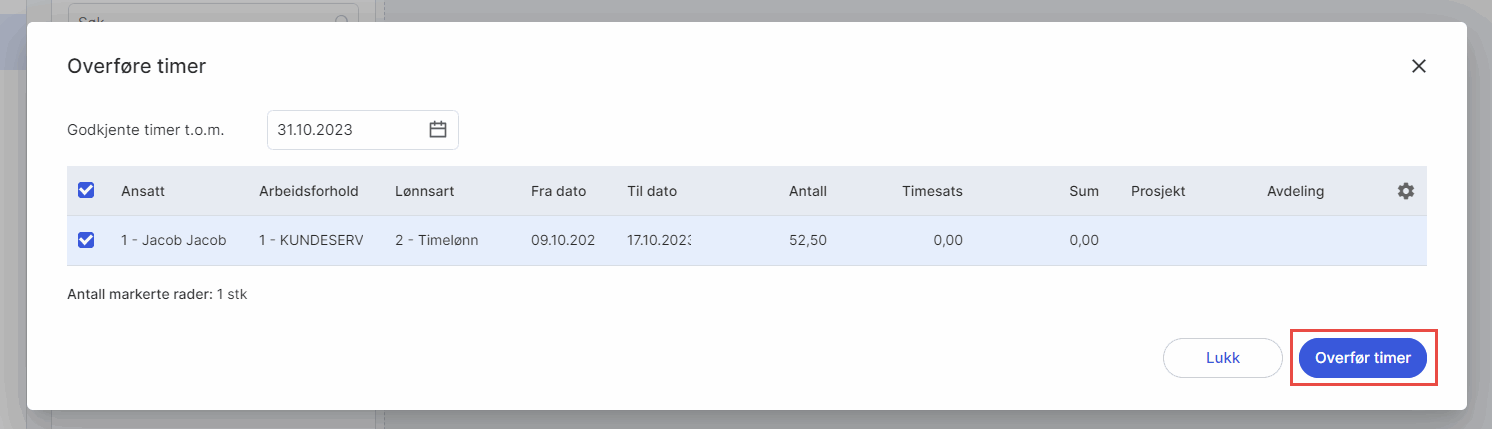
Task: Click the Avdeling column header
Action: point(1295,191)
